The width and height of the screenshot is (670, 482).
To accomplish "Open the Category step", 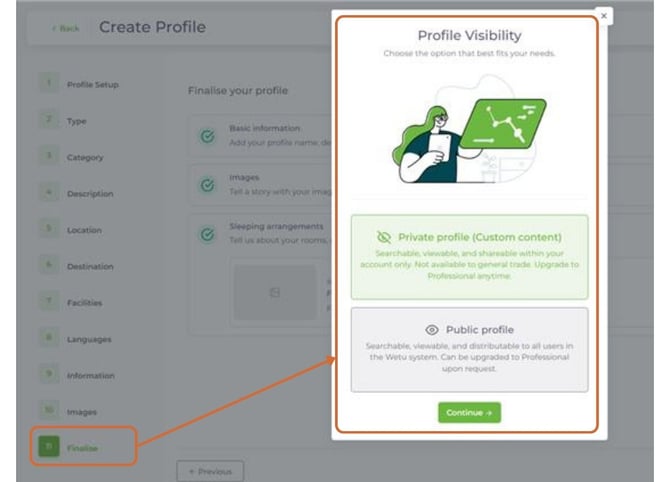I will (x=85, y=157).
